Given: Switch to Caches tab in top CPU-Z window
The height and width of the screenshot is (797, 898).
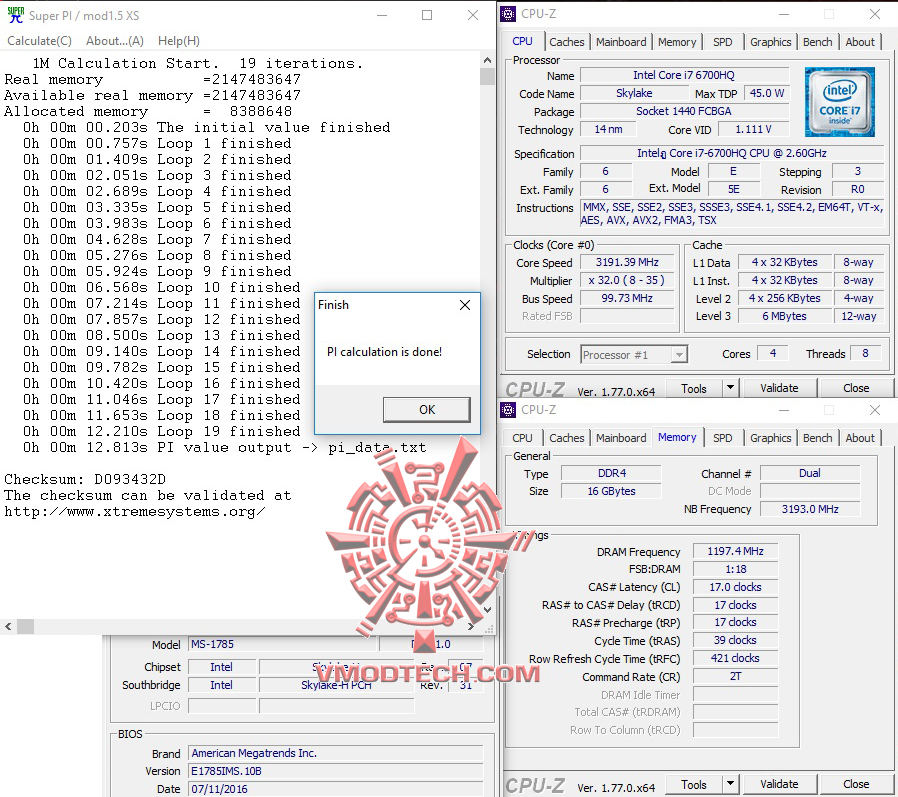Looking at the screenshot, I should pos(566,42).
